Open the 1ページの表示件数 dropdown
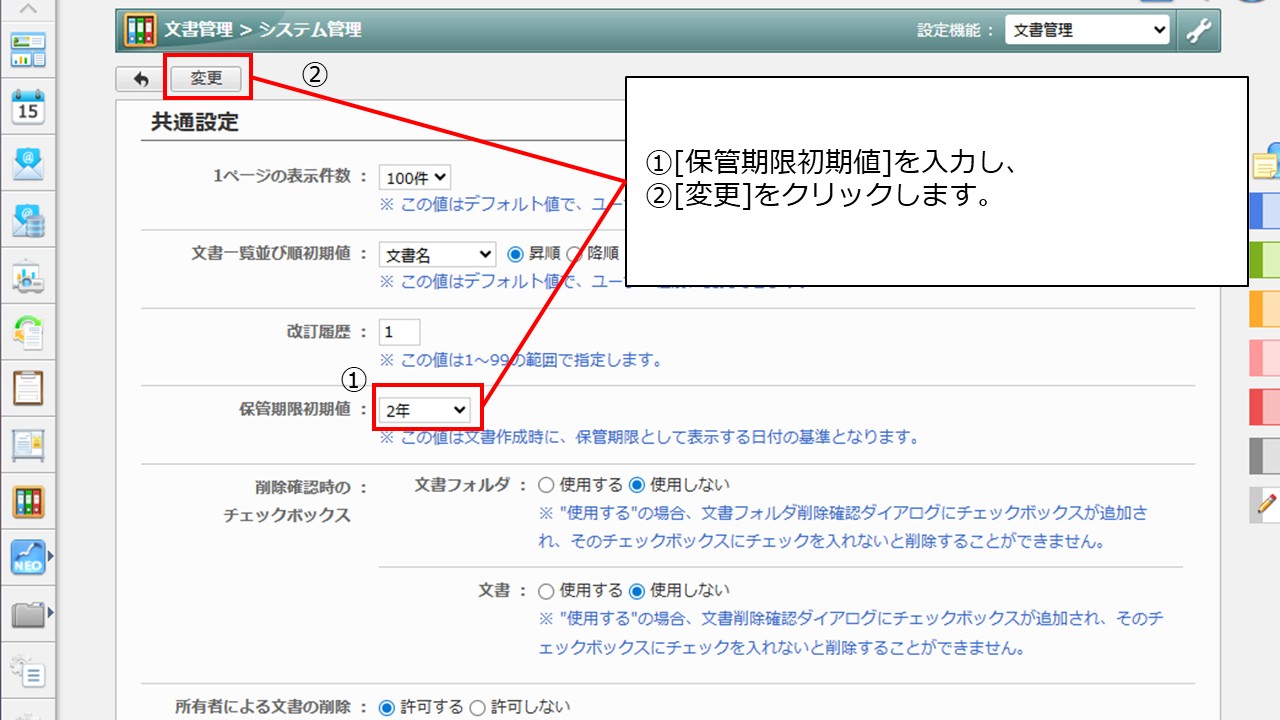Screen dimensions: 1280x720 coord(415,178)
